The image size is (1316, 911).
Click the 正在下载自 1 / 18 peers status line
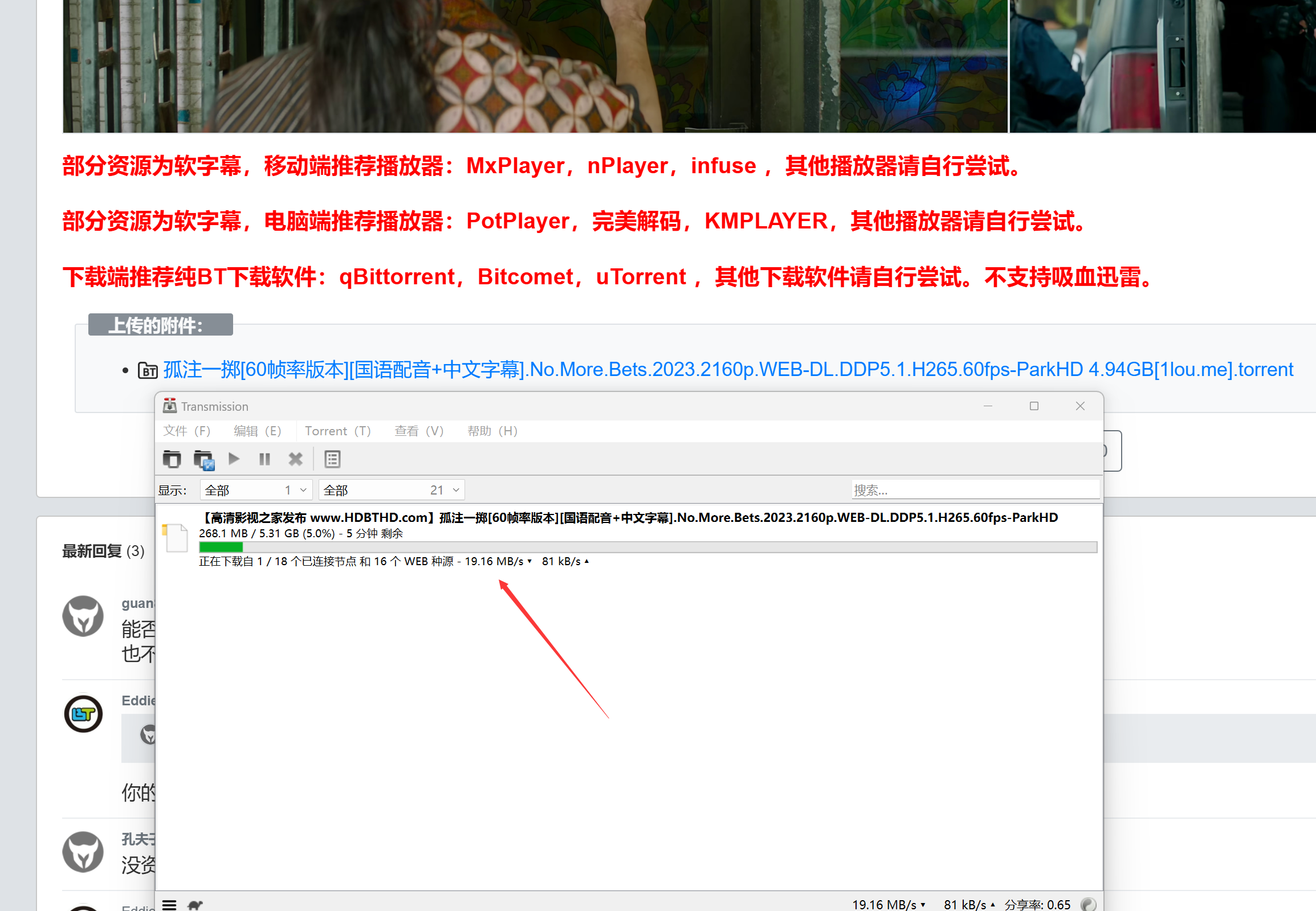394,561
